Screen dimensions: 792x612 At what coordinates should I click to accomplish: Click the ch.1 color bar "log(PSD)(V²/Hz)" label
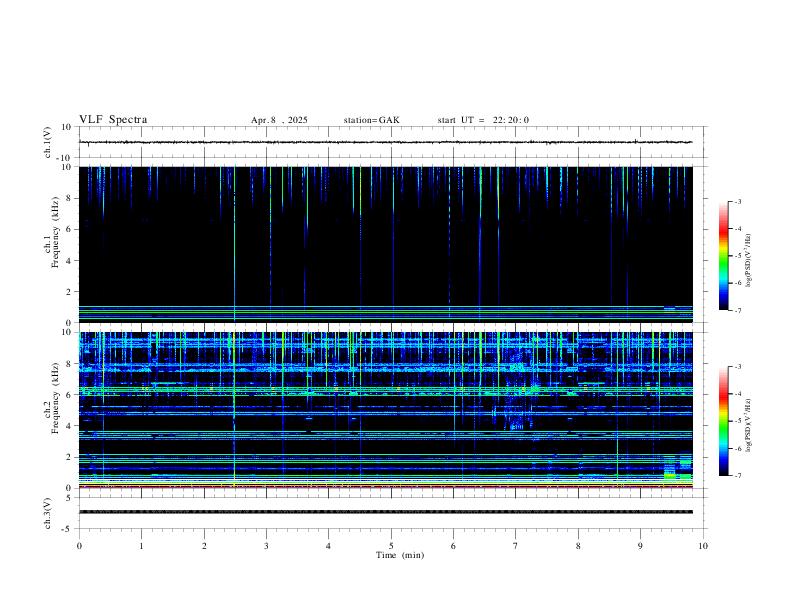(x=748, y=261)
